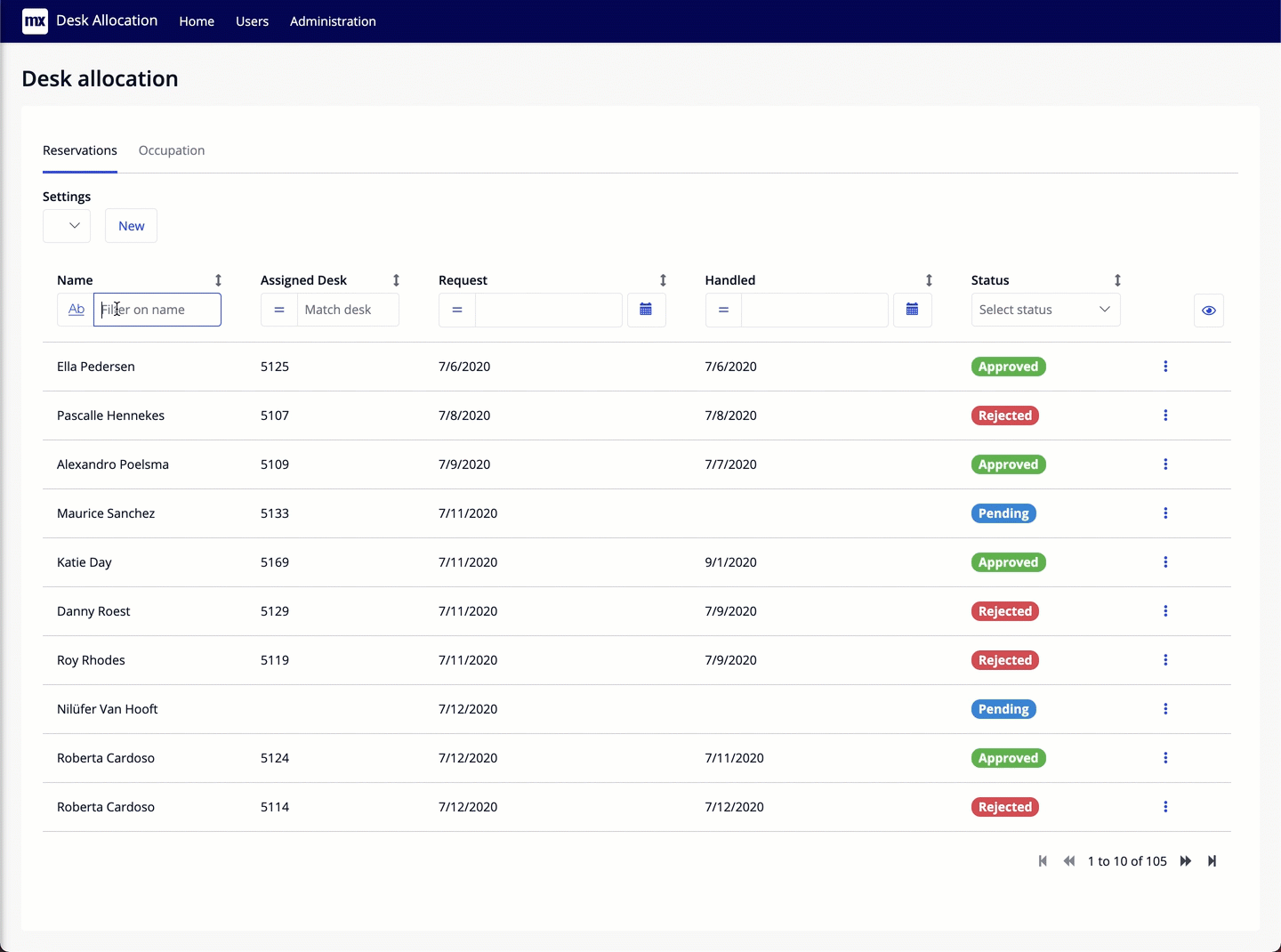The image size is (1281, 952).
Task: Open the Handled column calendar picker
Action: 912,310
